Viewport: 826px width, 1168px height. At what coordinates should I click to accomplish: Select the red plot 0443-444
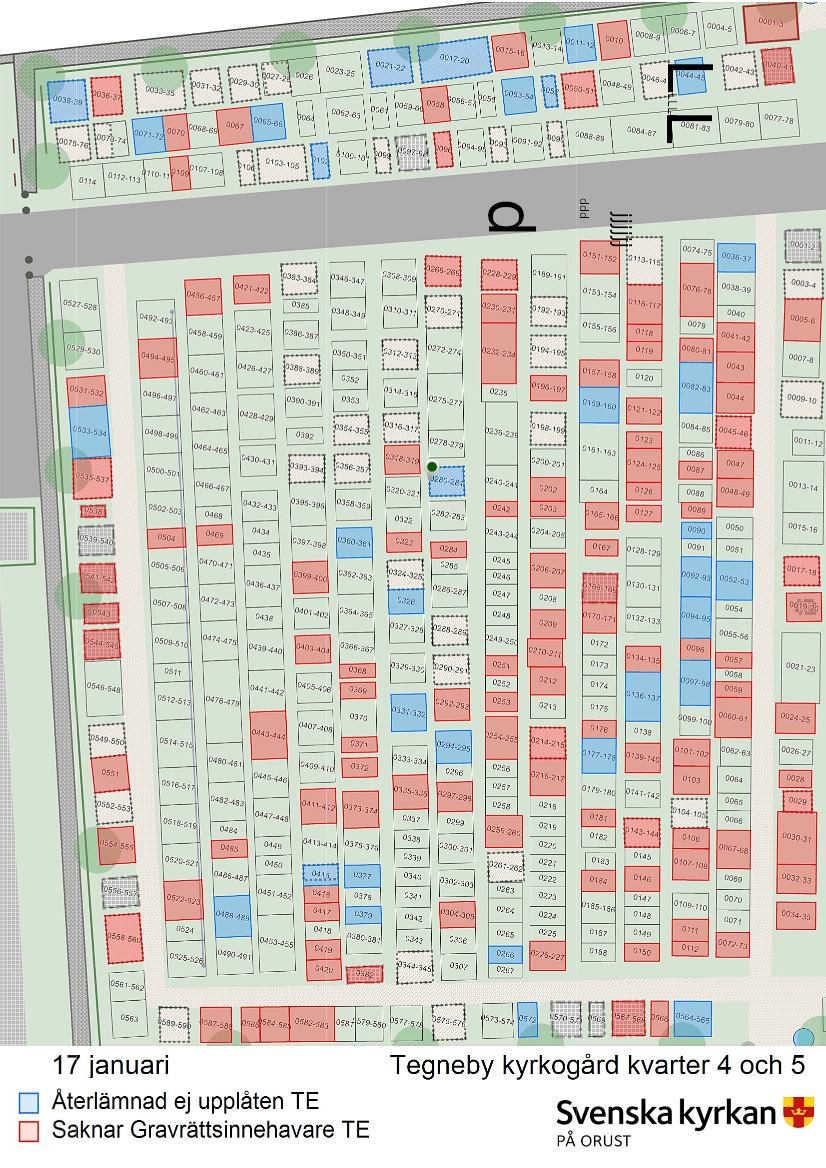point(268,735)
